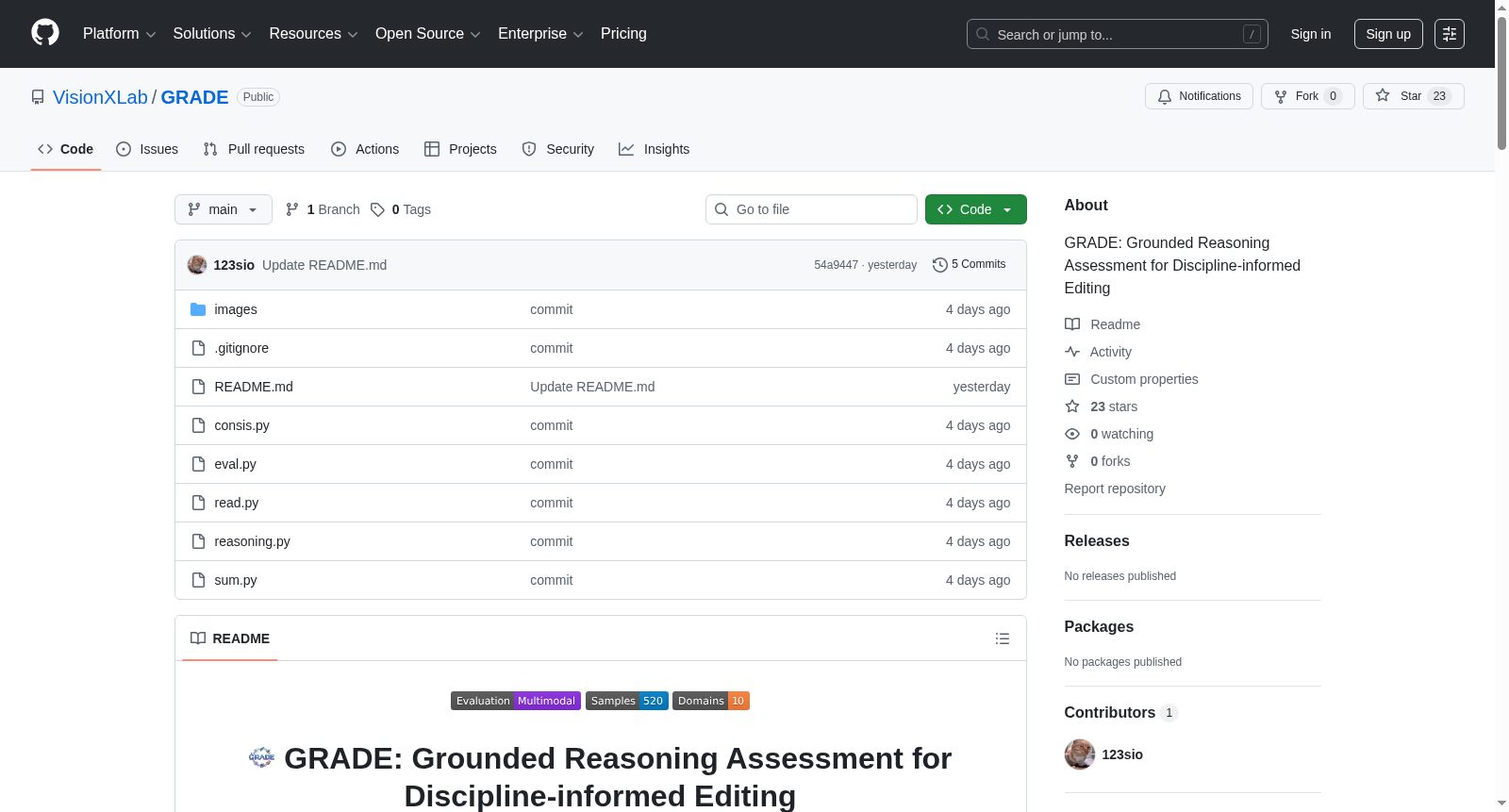Image resolution: width=1509 pixels, height=812 pixels.
Task: Open the Pricing page
Action: [x=623, y=34]
